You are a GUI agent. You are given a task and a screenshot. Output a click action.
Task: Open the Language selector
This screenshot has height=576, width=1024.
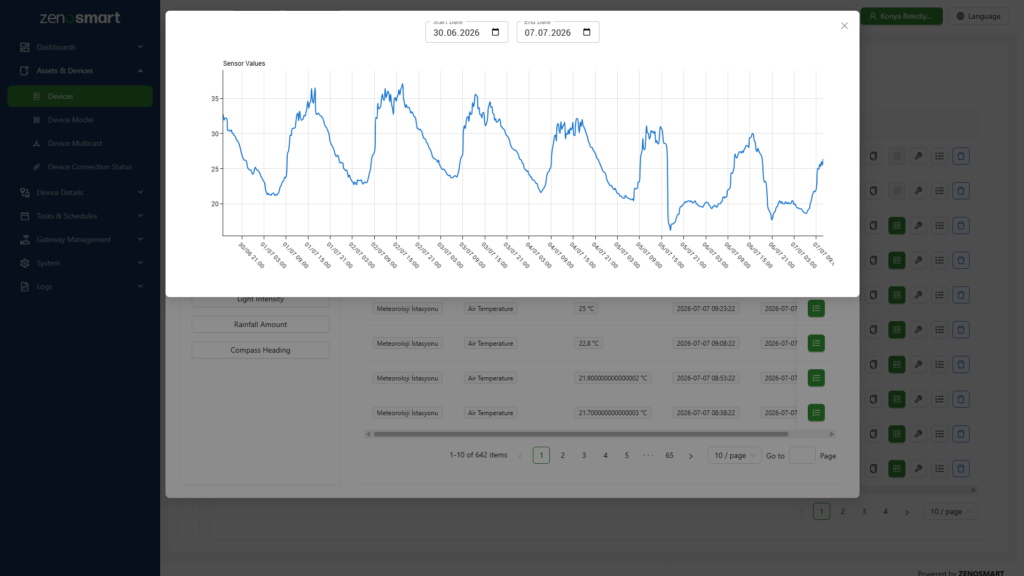click(978, 16)
